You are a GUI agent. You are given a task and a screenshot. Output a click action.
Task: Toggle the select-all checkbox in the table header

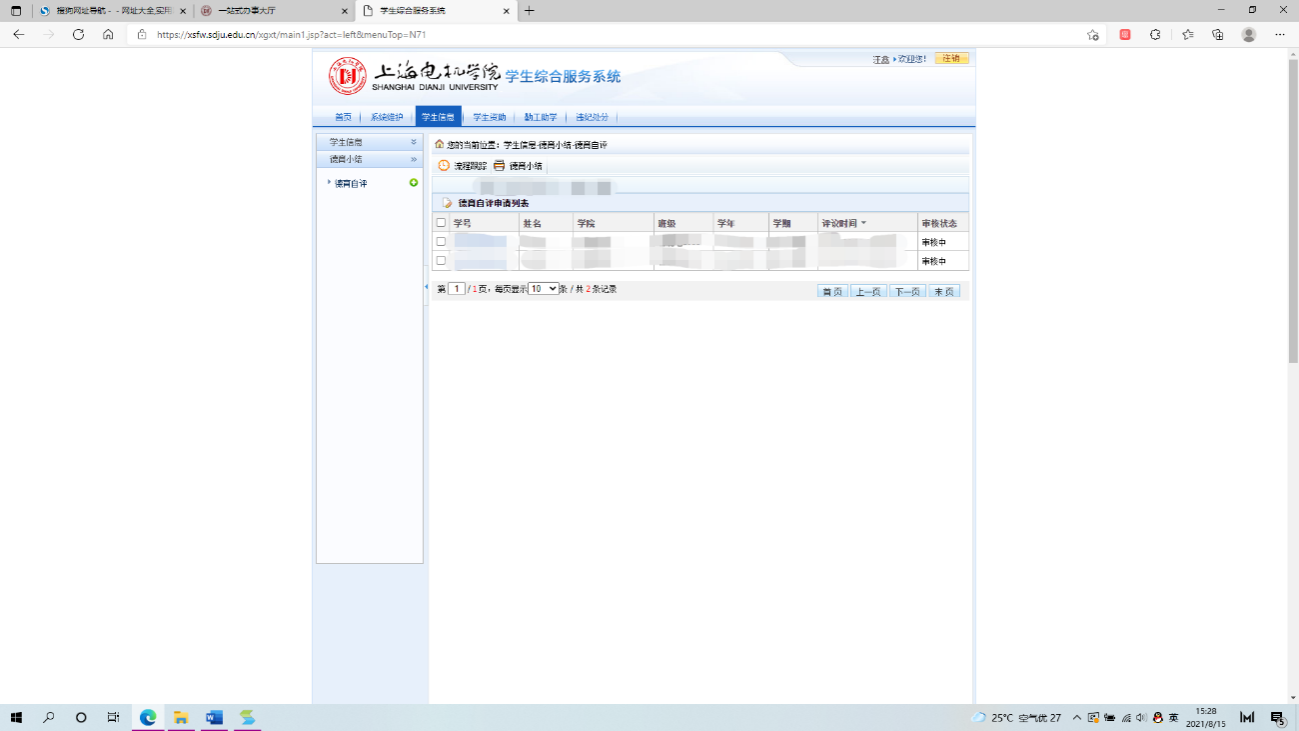(441, 223)
